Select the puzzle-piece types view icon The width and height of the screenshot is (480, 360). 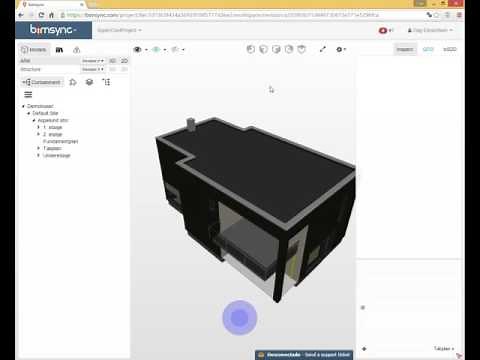click(x=73, y=82)
